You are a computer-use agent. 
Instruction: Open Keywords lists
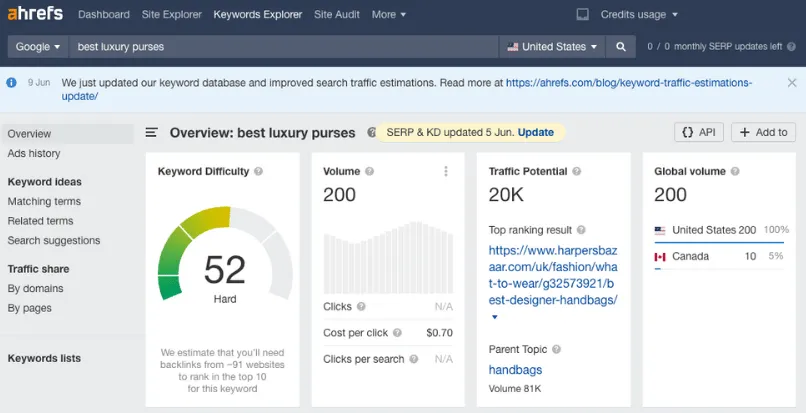44,358
